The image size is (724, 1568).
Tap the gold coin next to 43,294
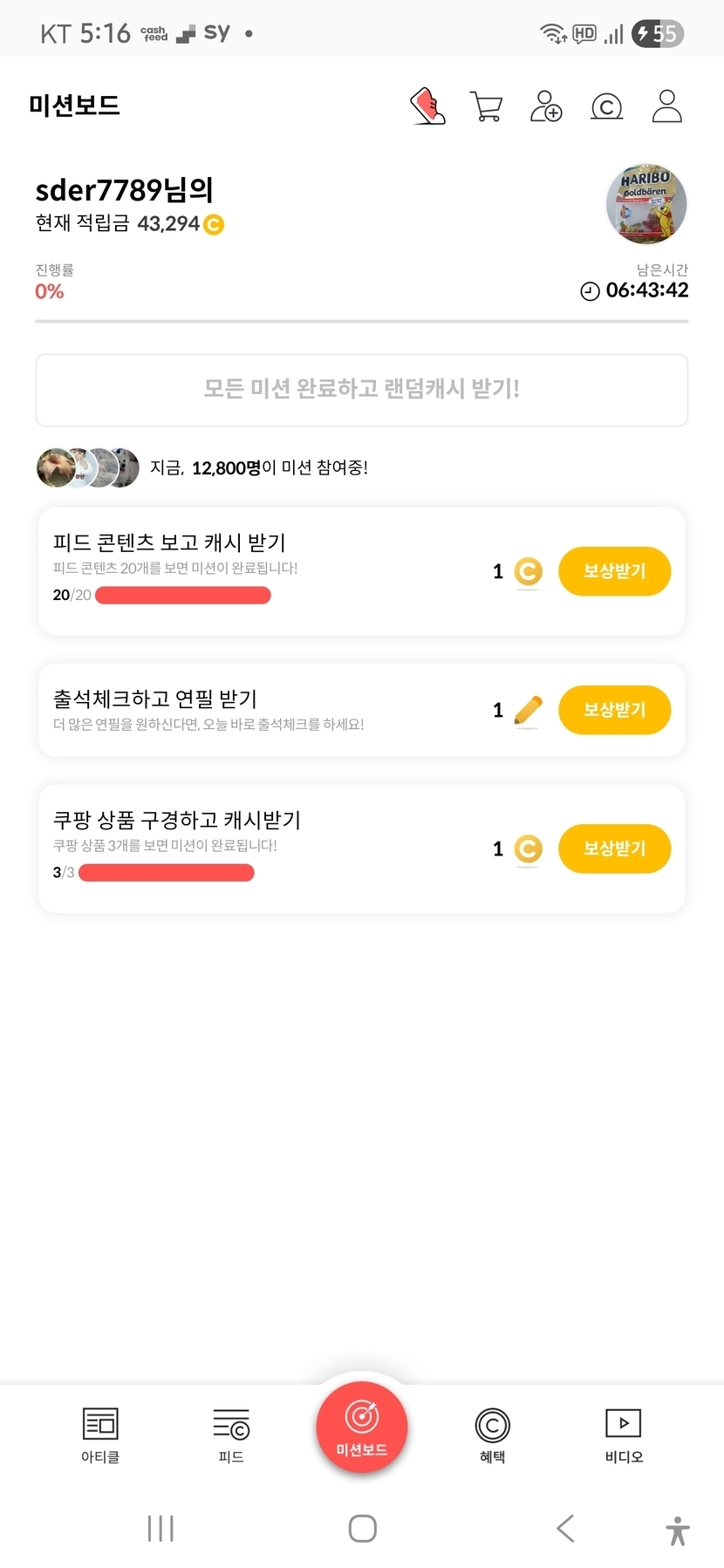click(x=214, y=225)
